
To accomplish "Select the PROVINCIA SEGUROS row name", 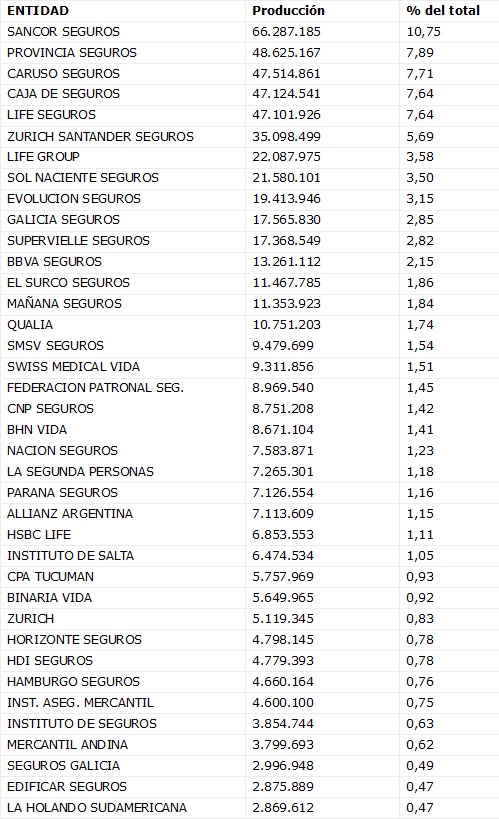I will point(72,53).
